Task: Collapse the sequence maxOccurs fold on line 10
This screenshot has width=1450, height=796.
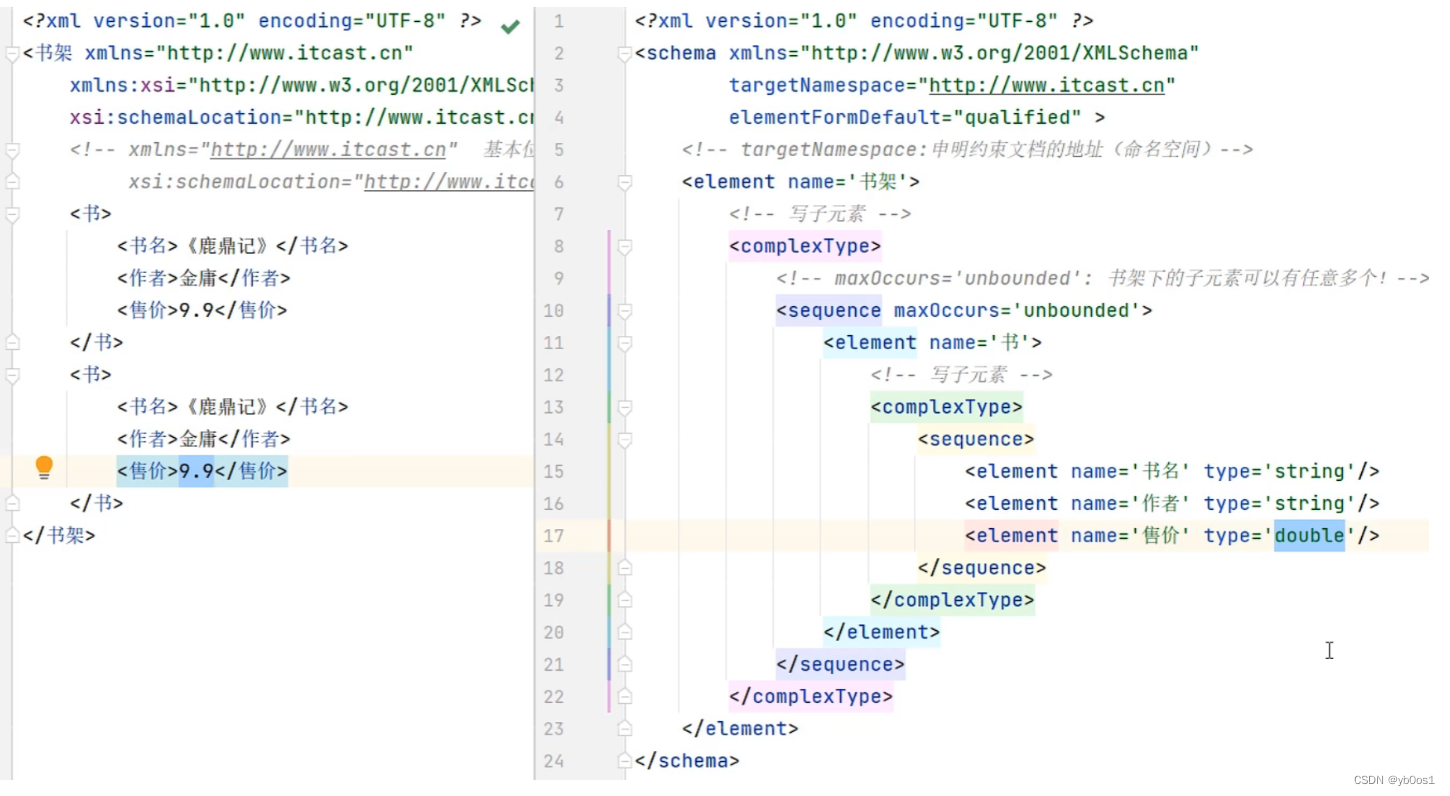Action: pos(625,310)
